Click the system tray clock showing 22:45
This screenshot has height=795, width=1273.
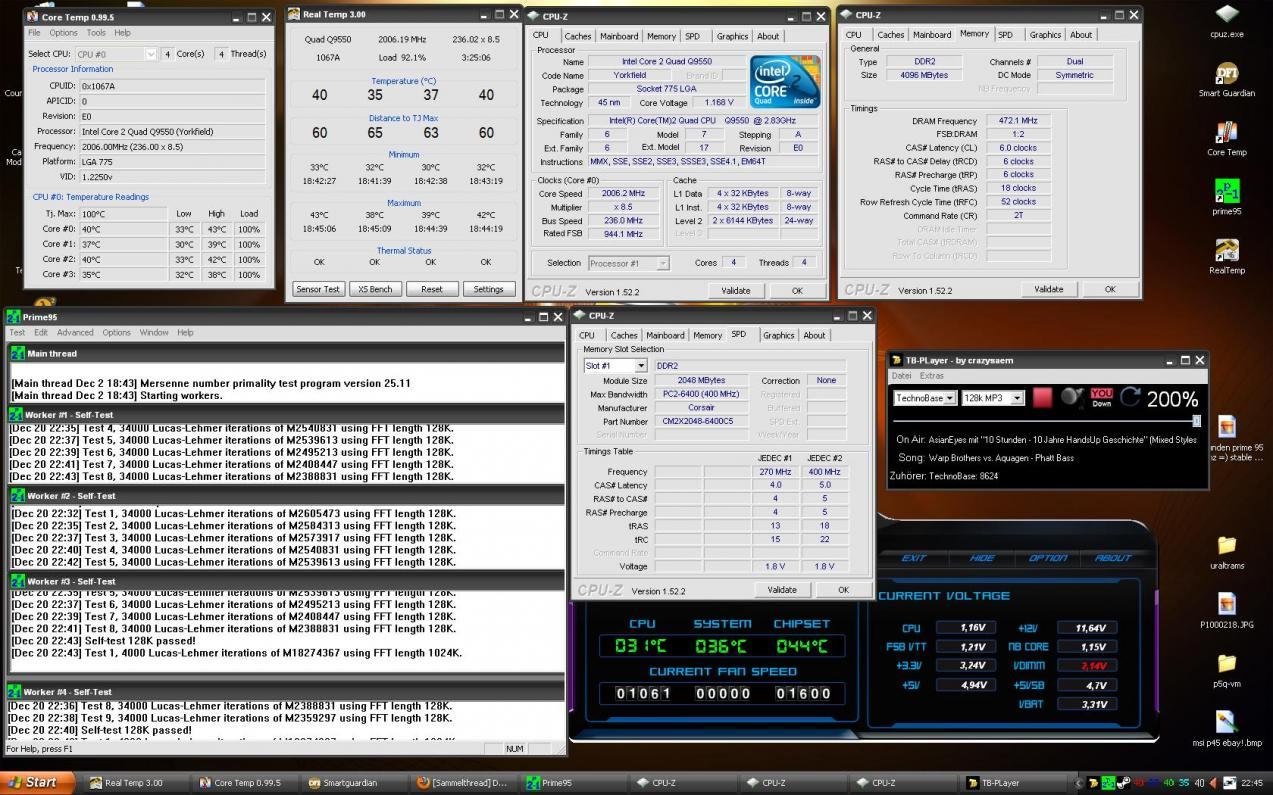tap(1251, 783)
